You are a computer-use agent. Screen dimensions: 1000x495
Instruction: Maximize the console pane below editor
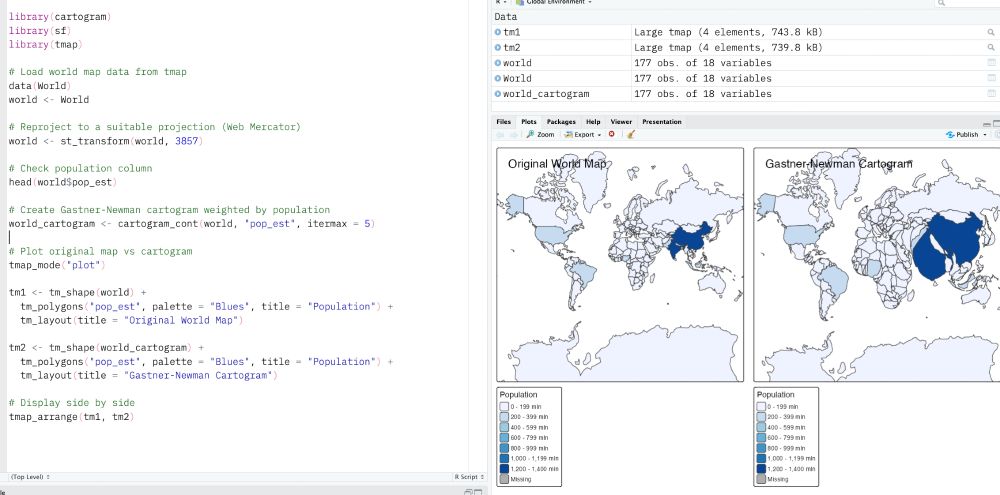[478, 492]
